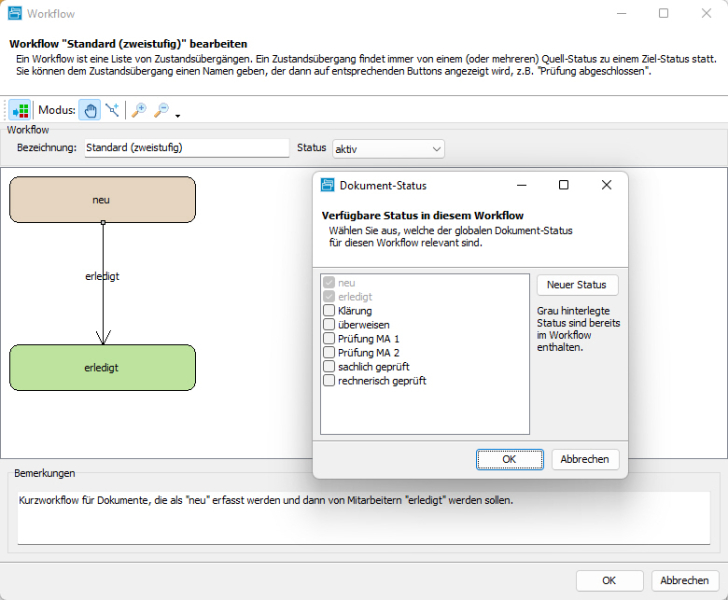The image size is (728, 600).
Task: Minimize the Workflow window
Action: [621, 13]
